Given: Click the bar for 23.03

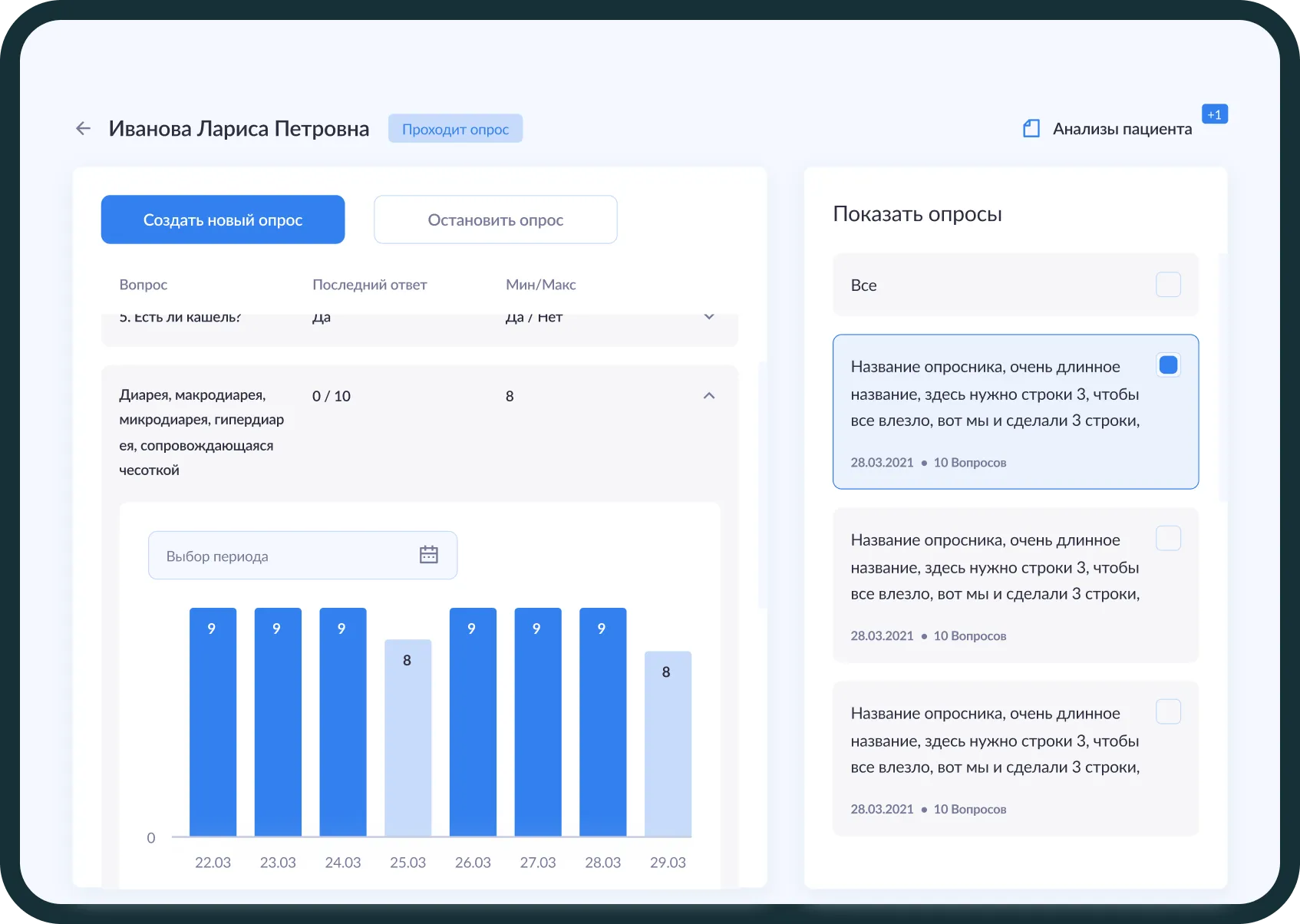Looking at the screenshot, I should click(278, 721).
